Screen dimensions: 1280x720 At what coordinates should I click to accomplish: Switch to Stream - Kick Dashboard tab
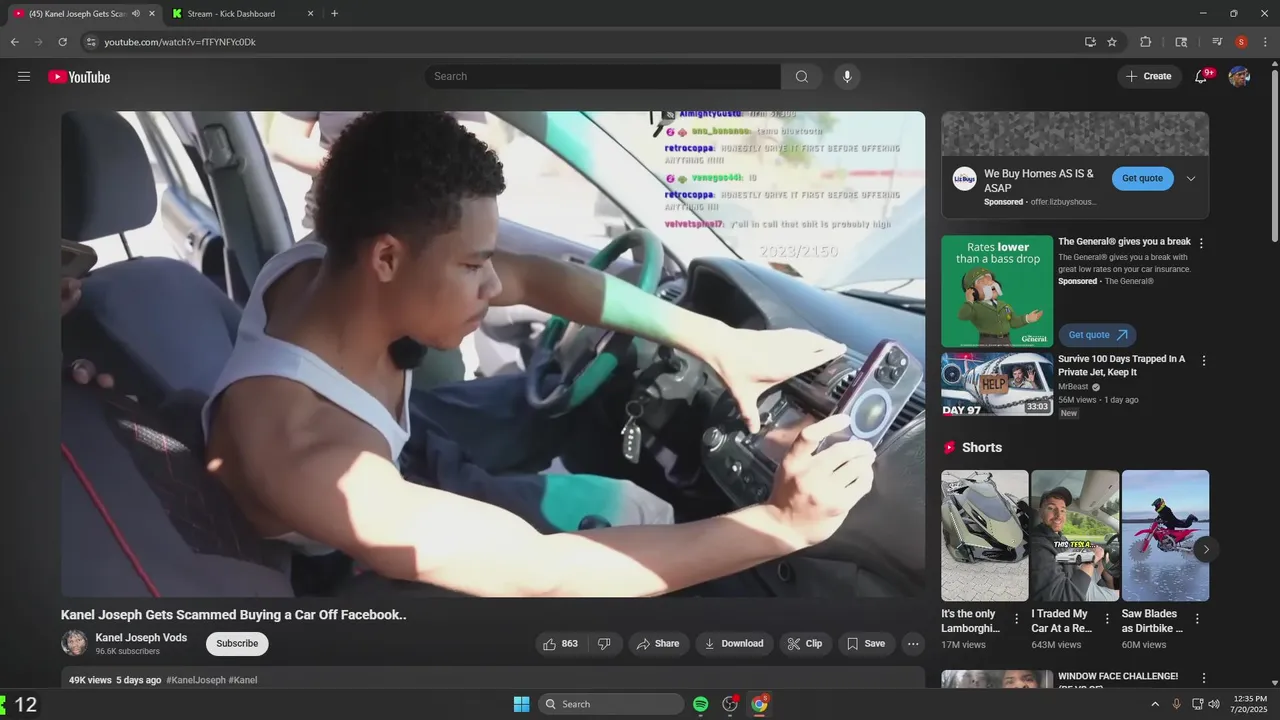click(x=241, y=14)
